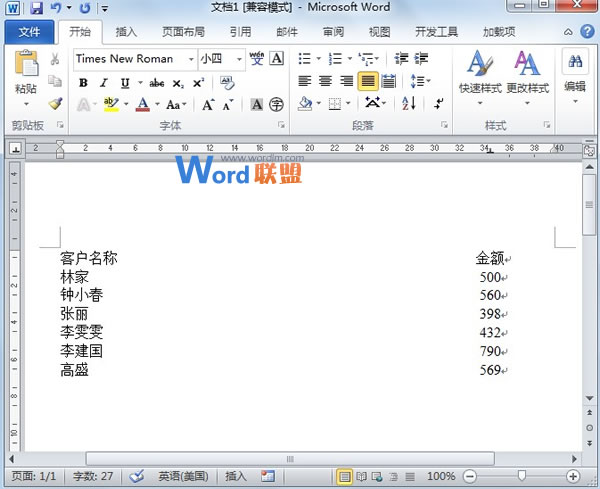Apply character border icon
Viewport: 600px width, 489px height.
[277, 59]
